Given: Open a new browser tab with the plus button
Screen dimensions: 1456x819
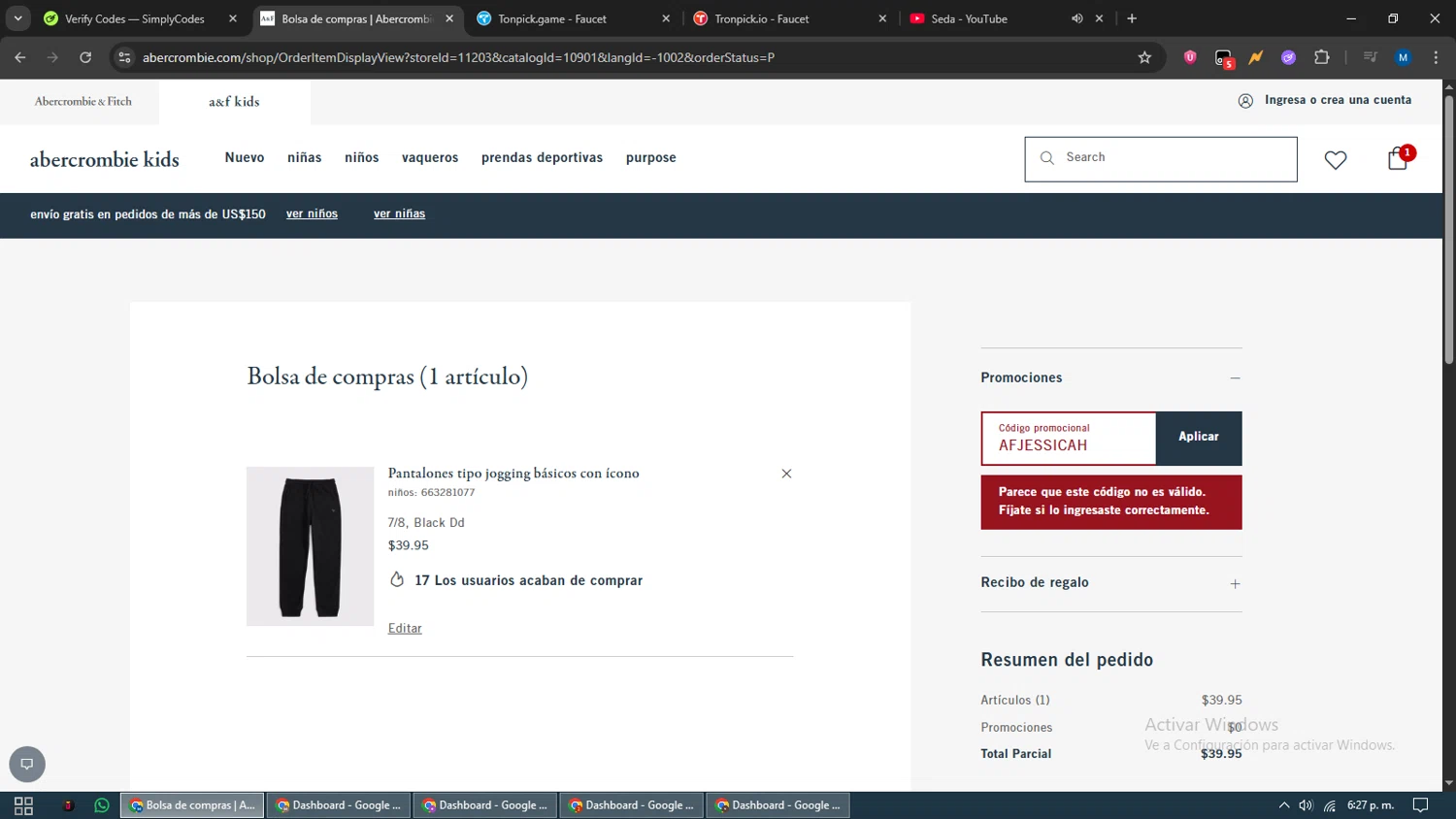Looking at the screenshot, I should point(1132,18).
